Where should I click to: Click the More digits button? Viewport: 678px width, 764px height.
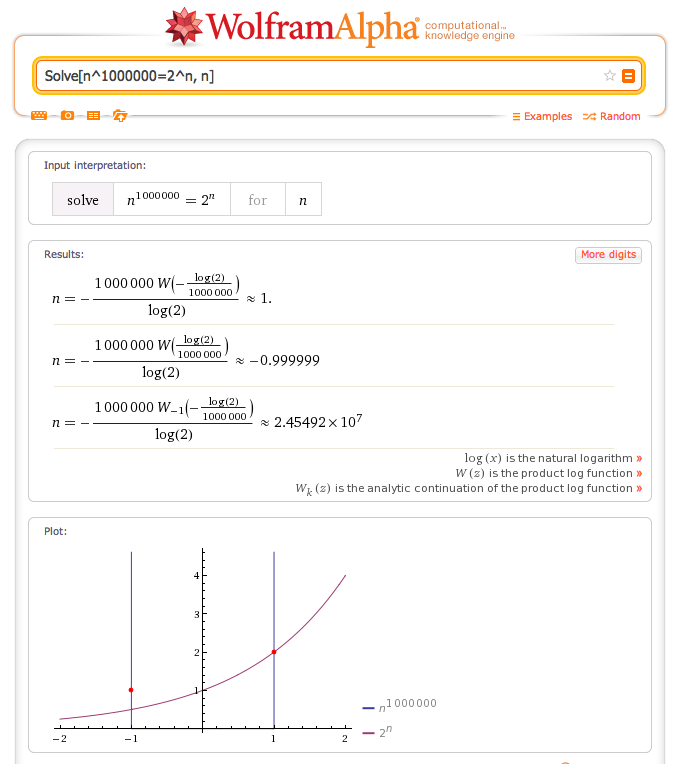608,255
